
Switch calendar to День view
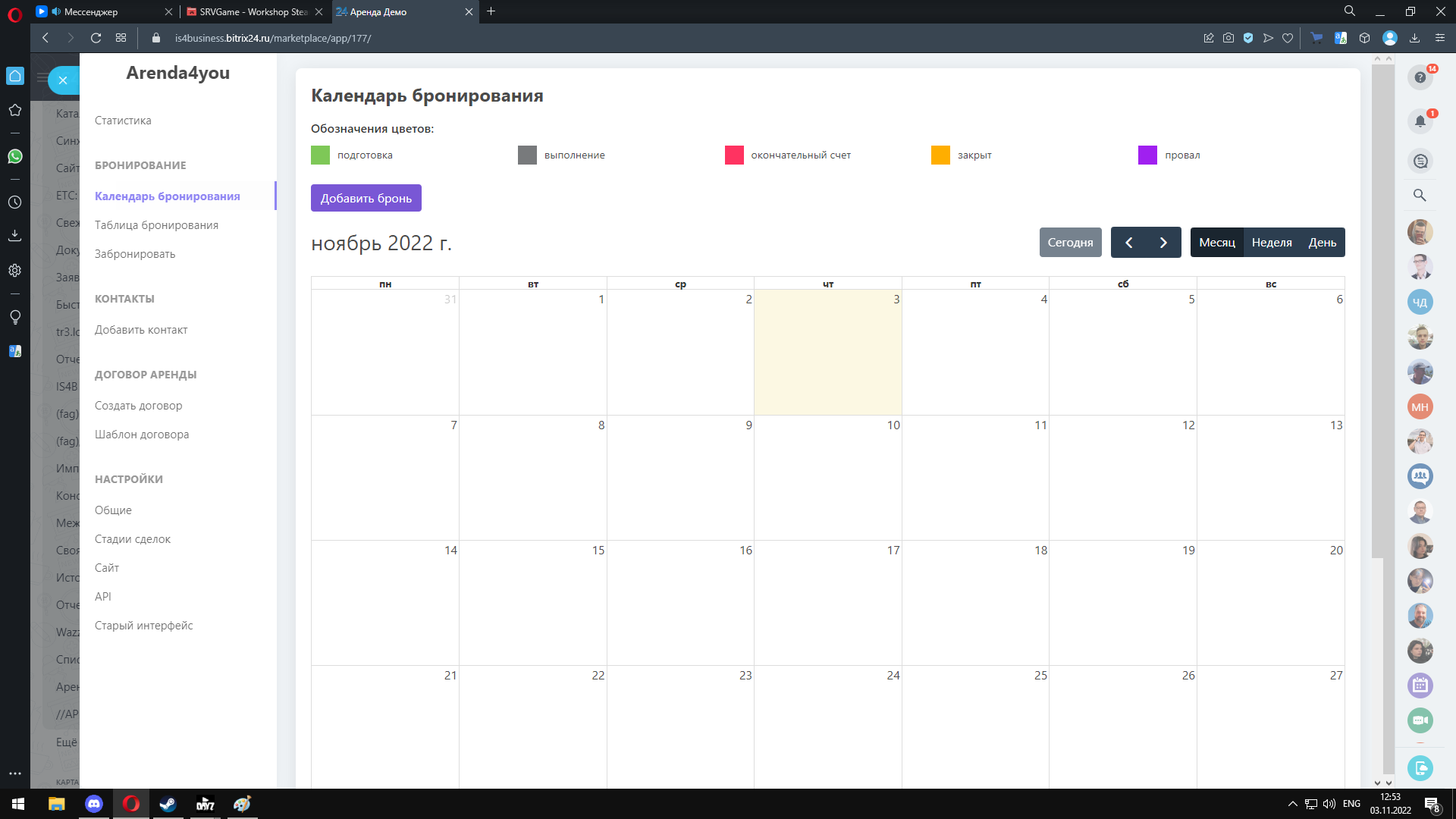[x=1322, y=243]
